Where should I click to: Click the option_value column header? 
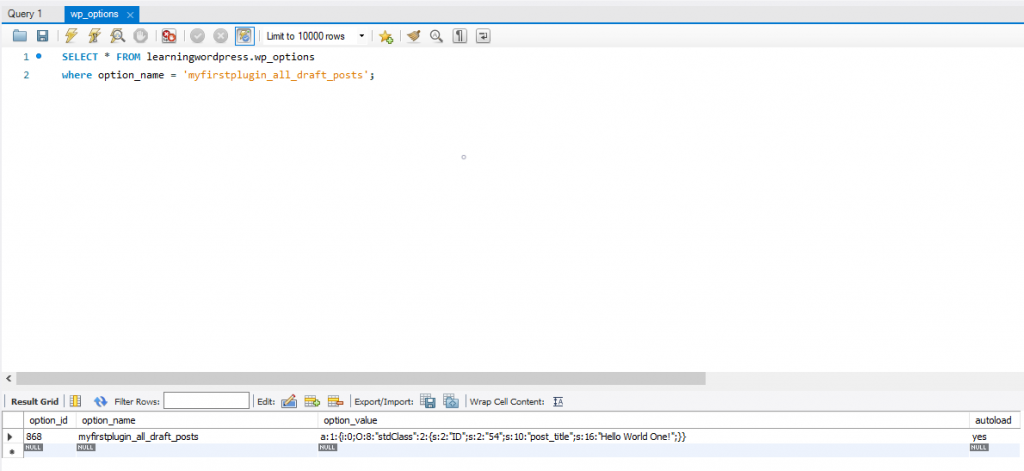(x=350, y=421)
